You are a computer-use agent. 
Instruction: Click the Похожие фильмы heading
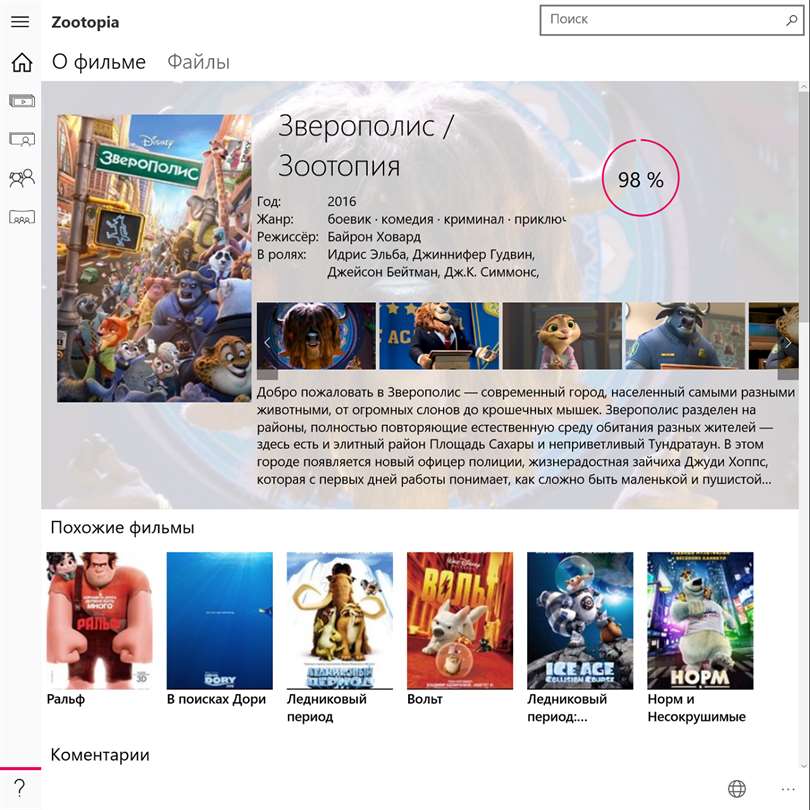click(122, 527)
